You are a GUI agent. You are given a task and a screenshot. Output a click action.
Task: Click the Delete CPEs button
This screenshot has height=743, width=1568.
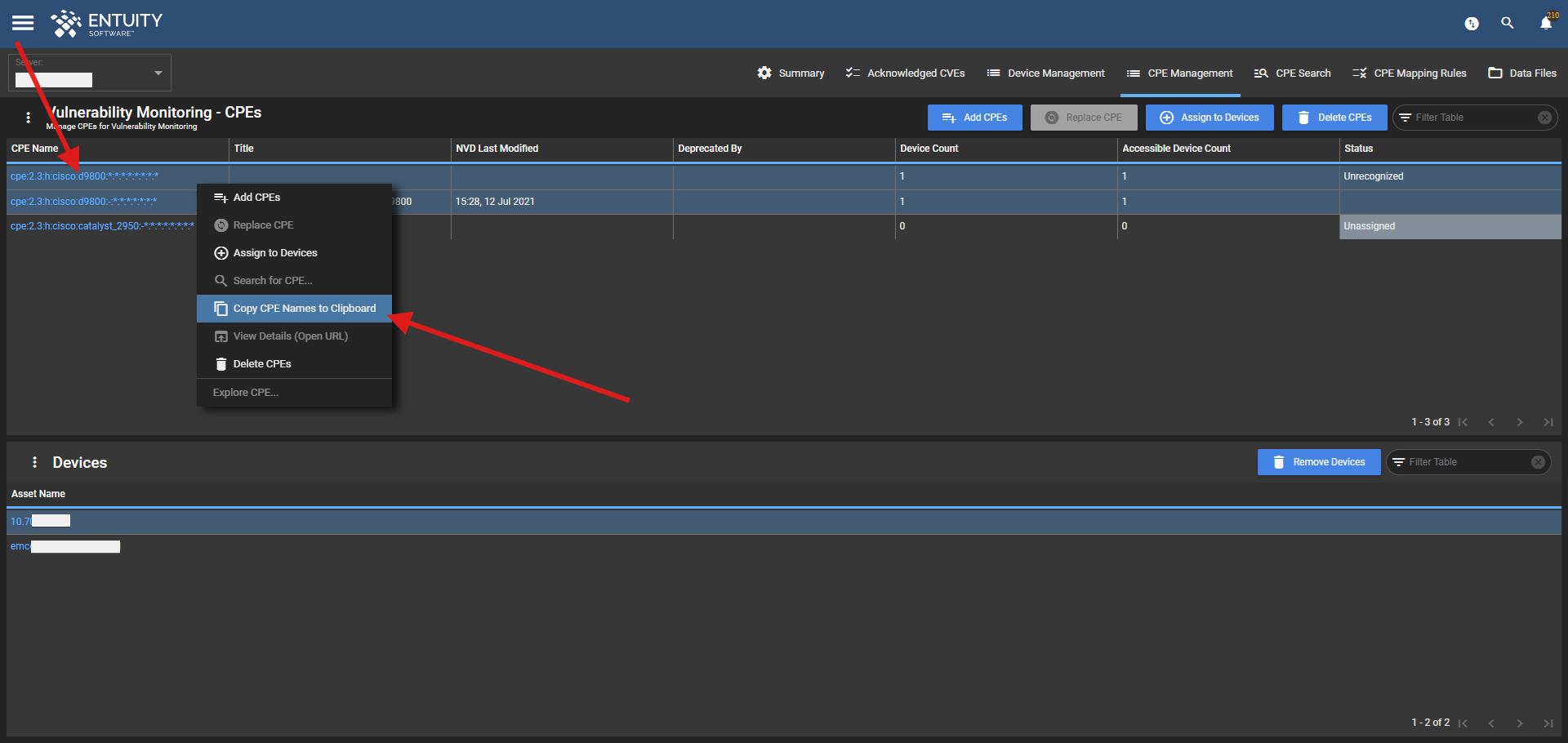[x=1334, y=118]
